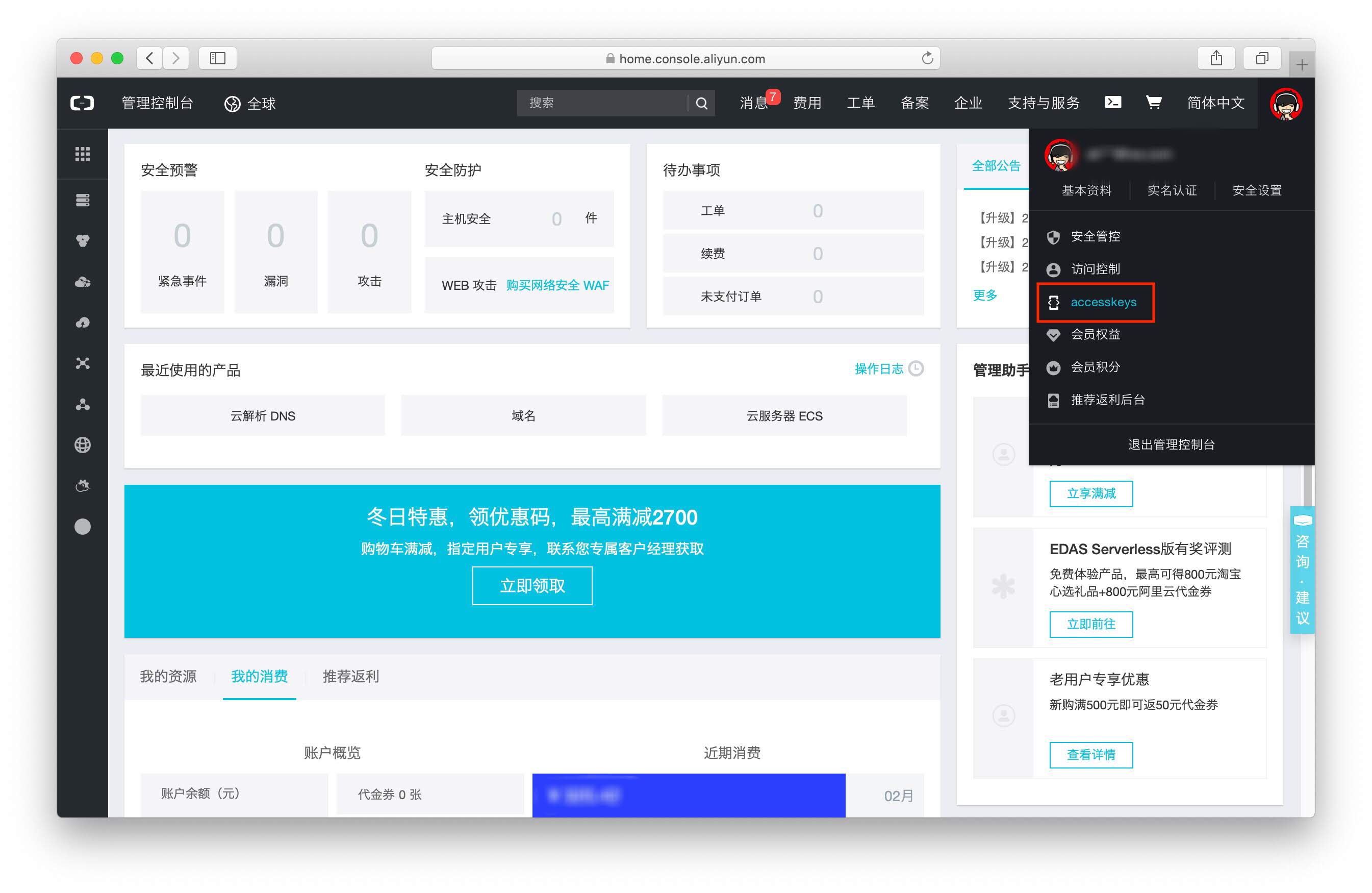Click the server stack sidebar icon
Image resolution: width=1372 pixels, height=893 pixels.
(83, 200)
